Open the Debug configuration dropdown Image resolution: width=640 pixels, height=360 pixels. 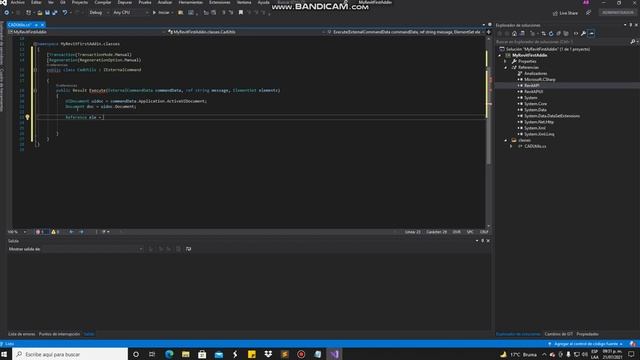pyautogui.click(x=99, y=13)
